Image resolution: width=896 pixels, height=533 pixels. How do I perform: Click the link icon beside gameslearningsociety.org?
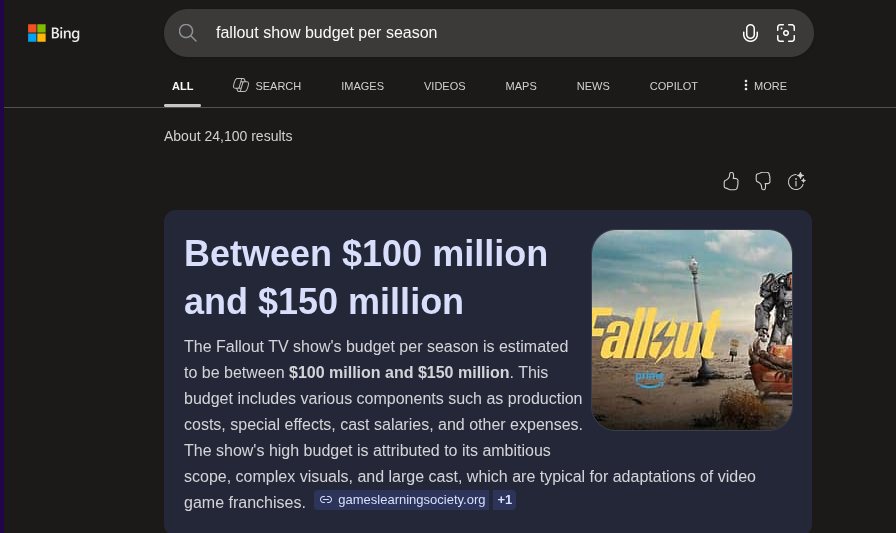(x=326, y=500)
